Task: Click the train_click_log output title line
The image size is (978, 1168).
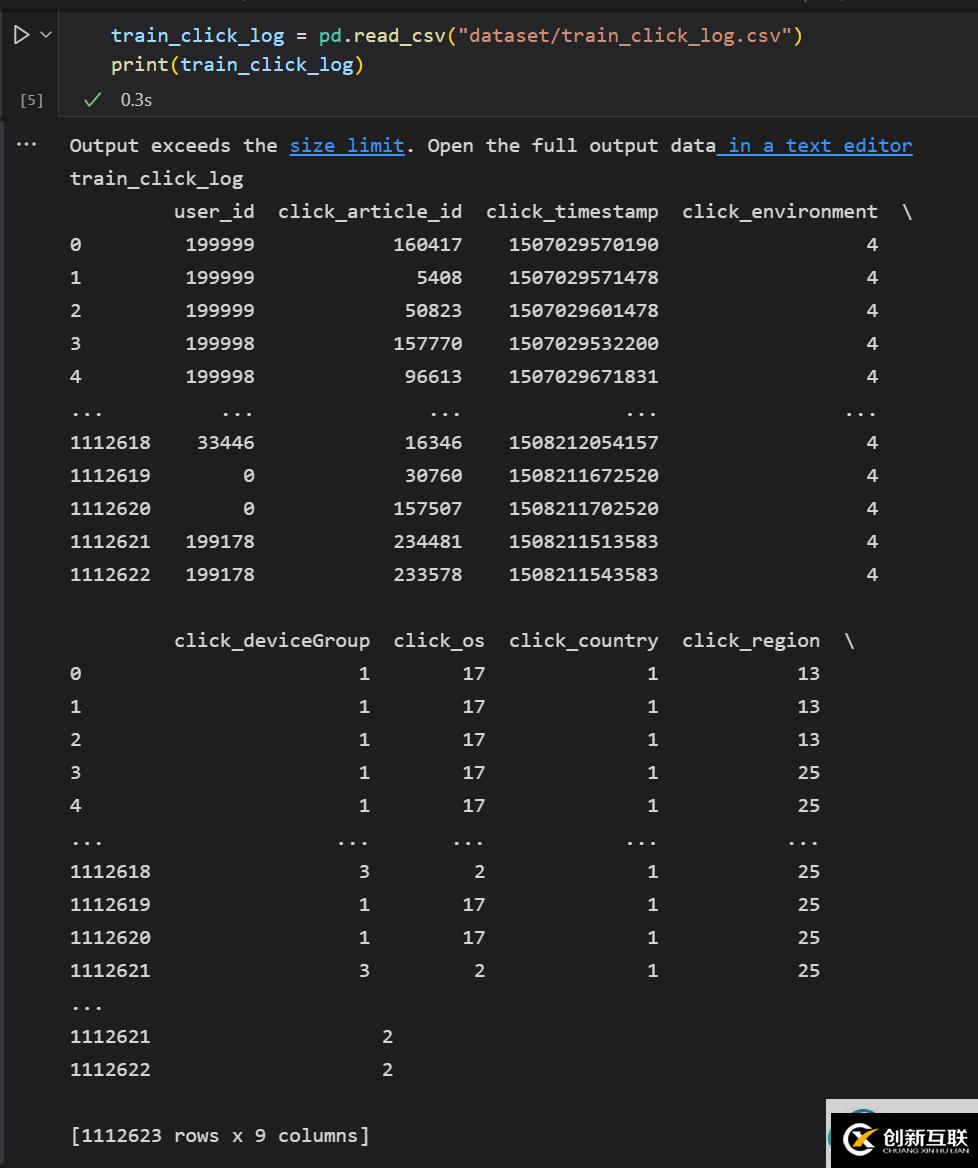Action: tap(157, 179)
